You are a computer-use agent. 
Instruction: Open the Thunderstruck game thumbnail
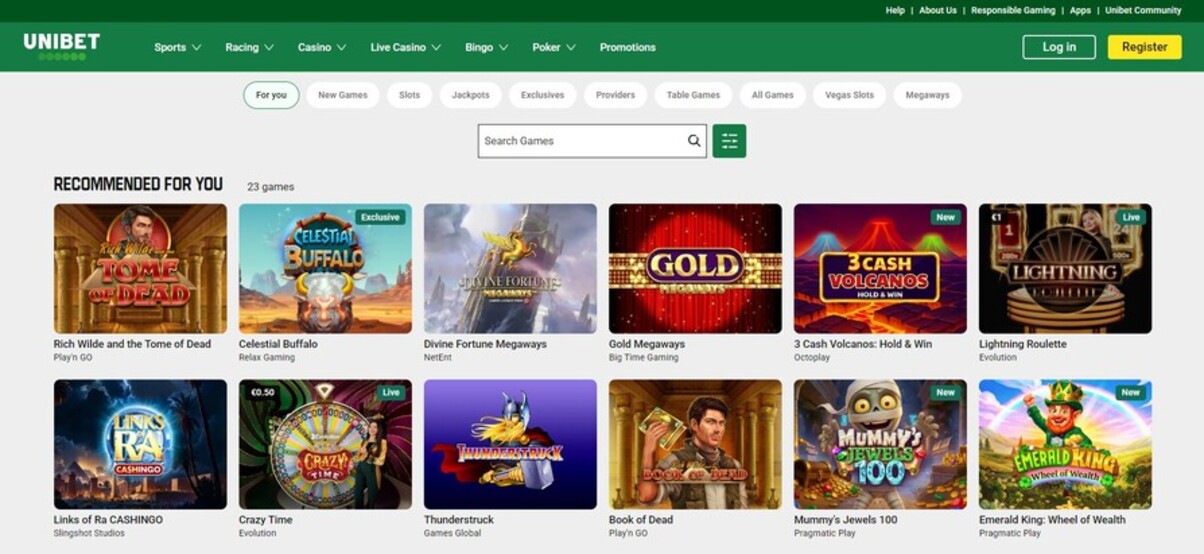pyautogui.click(x=510, y=444)
